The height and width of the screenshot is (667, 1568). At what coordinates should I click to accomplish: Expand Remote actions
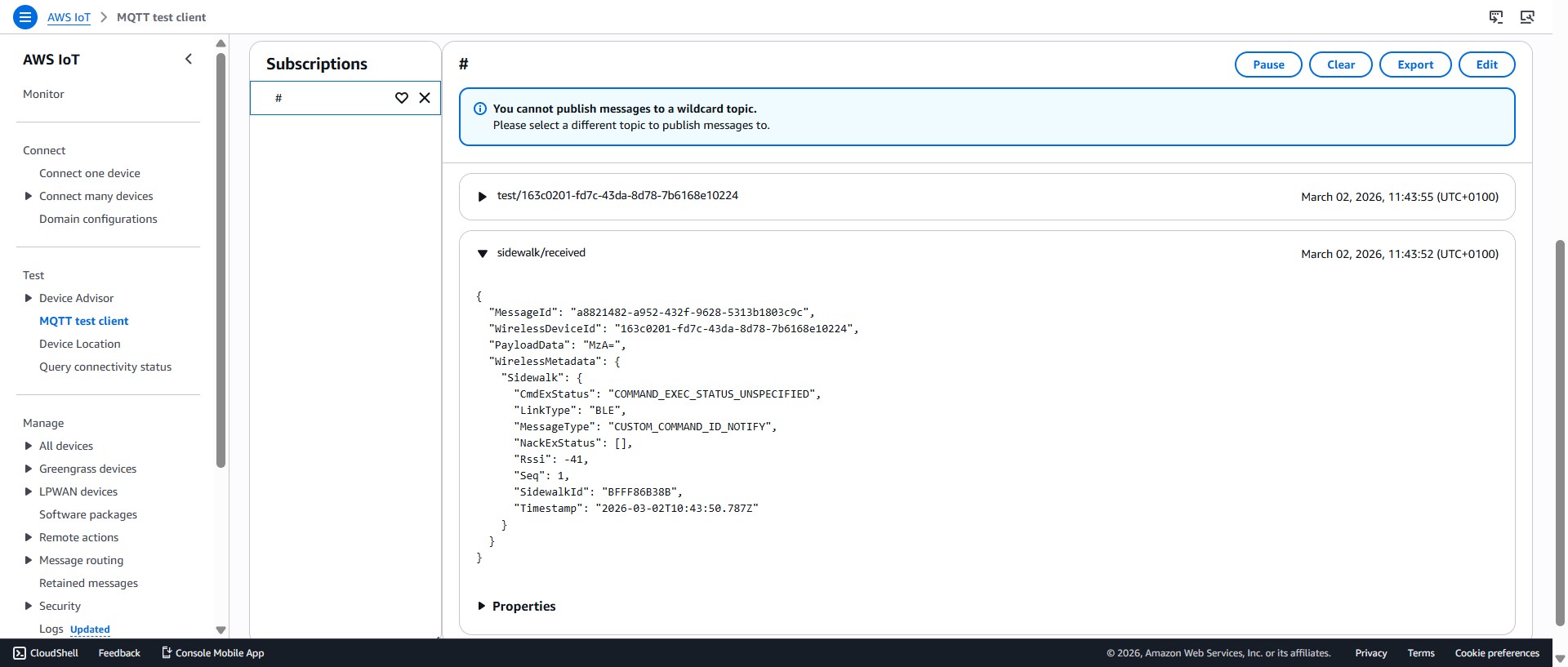click(x=29, y=537)
